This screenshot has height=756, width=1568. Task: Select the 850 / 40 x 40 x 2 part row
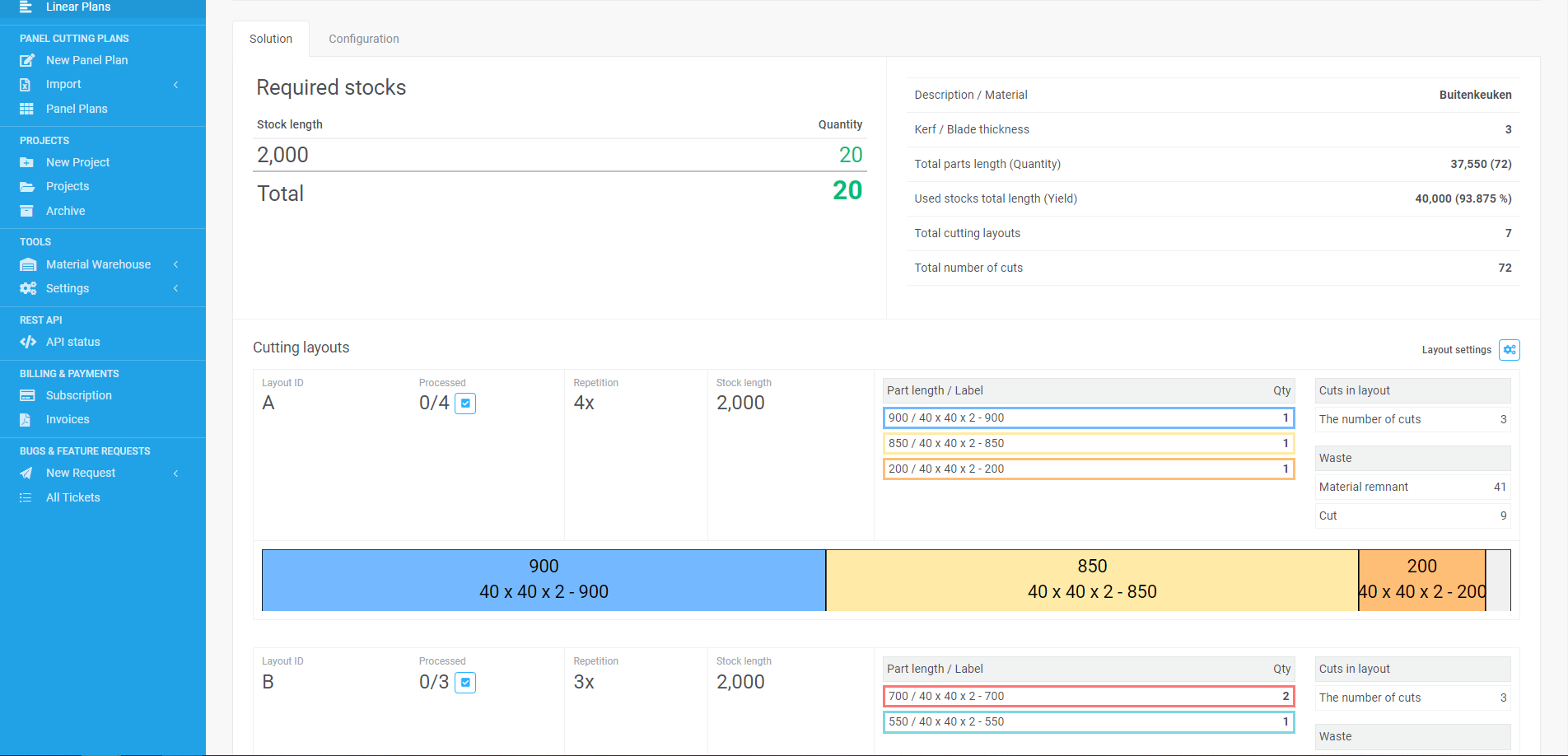(x=1088, y=443)
